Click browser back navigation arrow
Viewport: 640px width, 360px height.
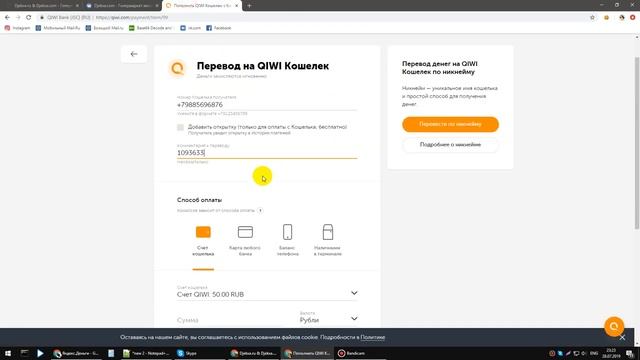point(7,18)
